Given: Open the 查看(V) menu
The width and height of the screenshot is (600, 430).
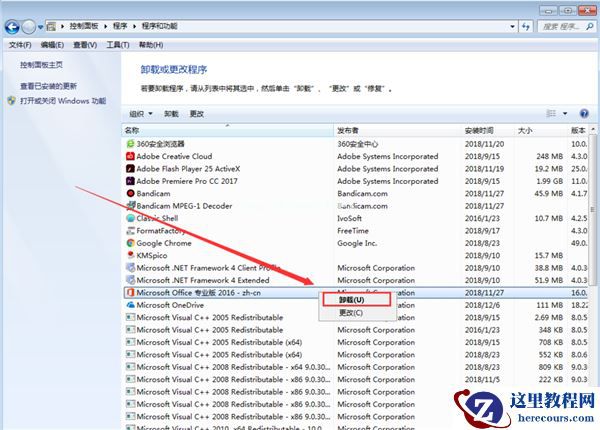Looking at the screenshot, I should click(x=85, y=45).
